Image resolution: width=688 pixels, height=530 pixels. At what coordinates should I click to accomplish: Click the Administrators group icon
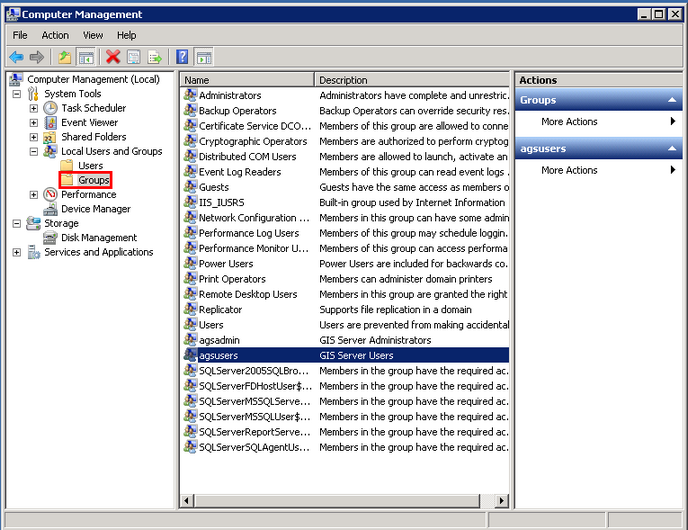190,95
